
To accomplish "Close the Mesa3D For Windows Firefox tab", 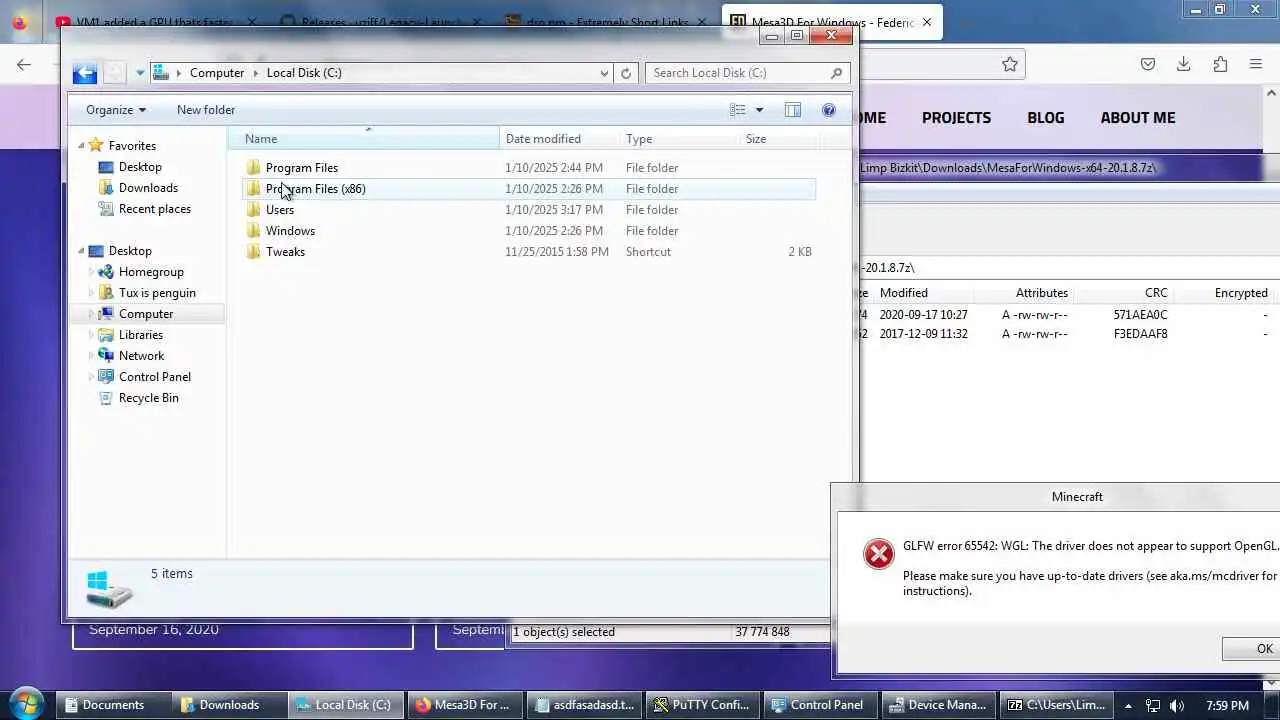I will point(927,22).
